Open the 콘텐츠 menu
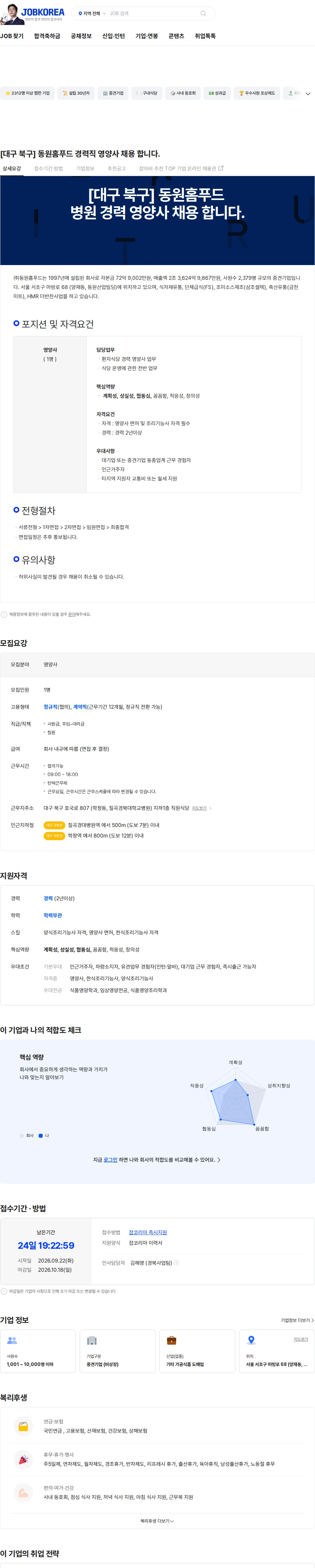This screenshot has height=1568, width=315. [x=176, y=36]
